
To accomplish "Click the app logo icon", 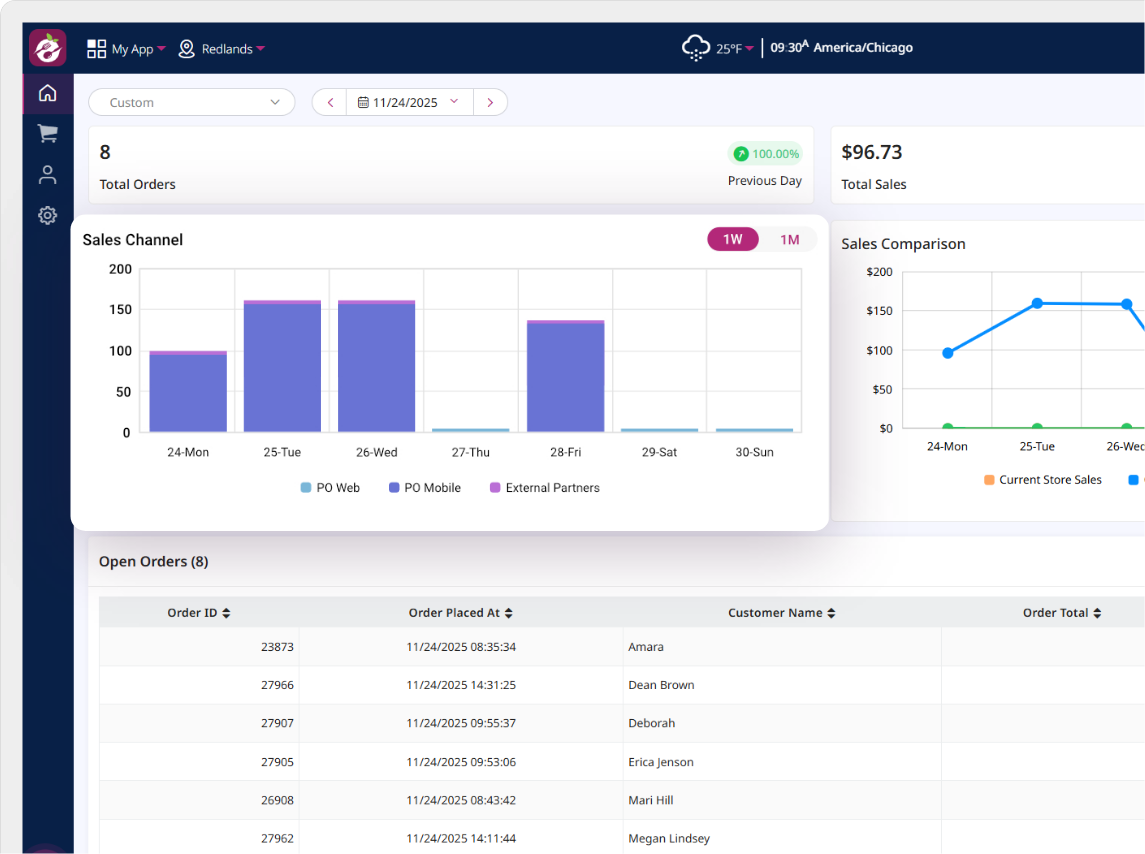I will coord(47,48).
